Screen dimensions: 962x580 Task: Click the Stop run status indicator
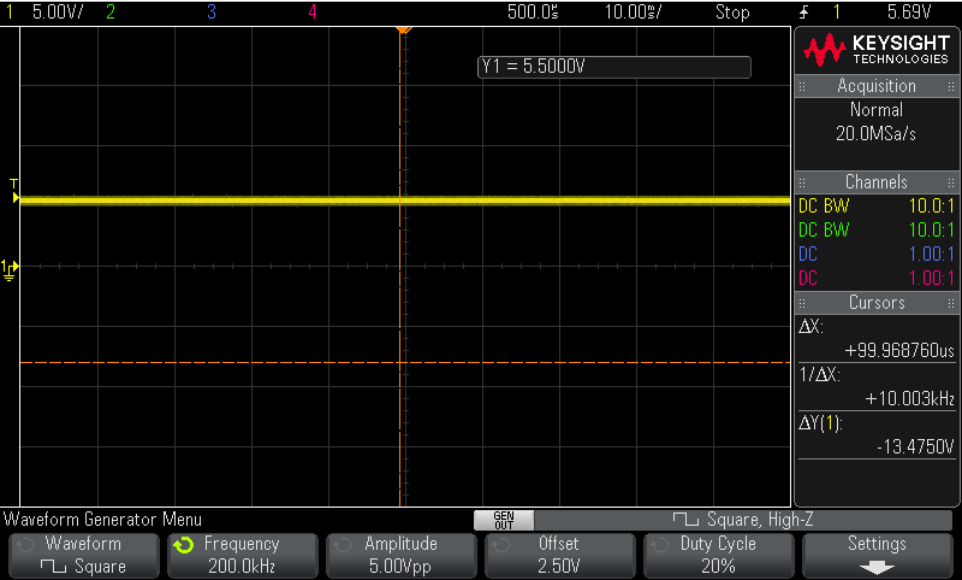(x=732, y=12)
